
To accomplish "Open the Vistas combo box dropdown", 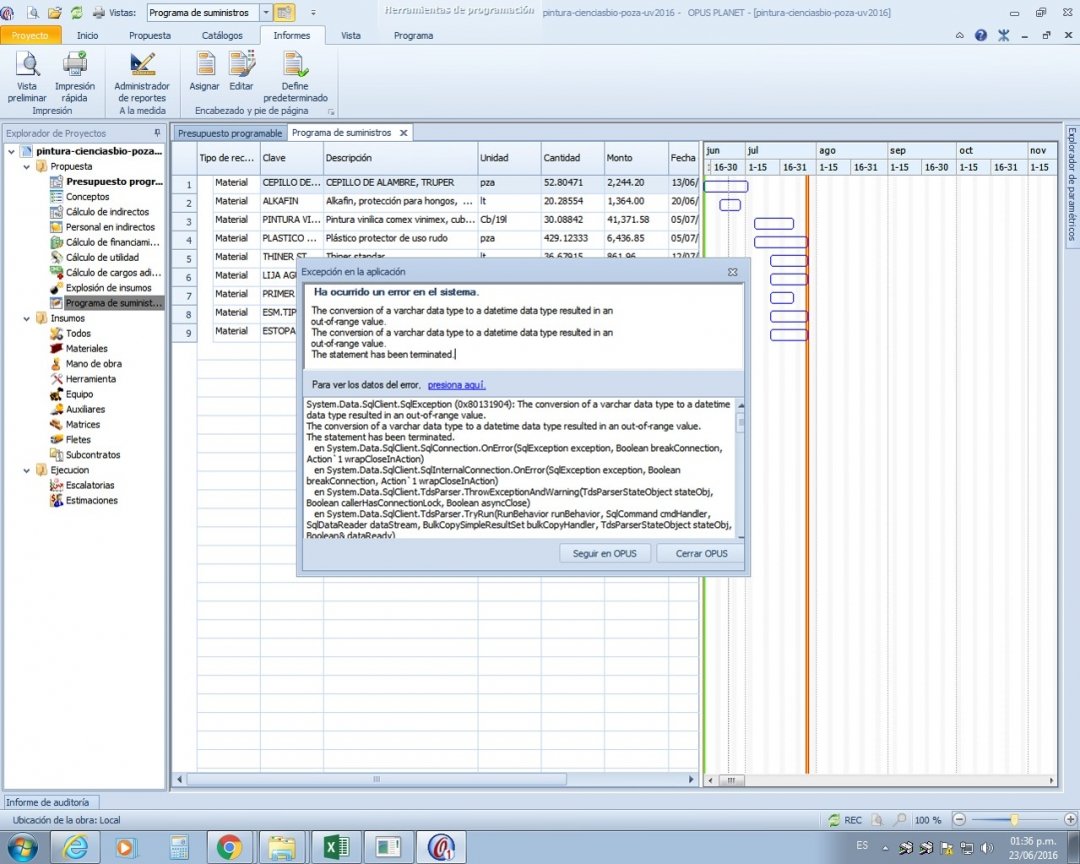I will pos(265,13).
